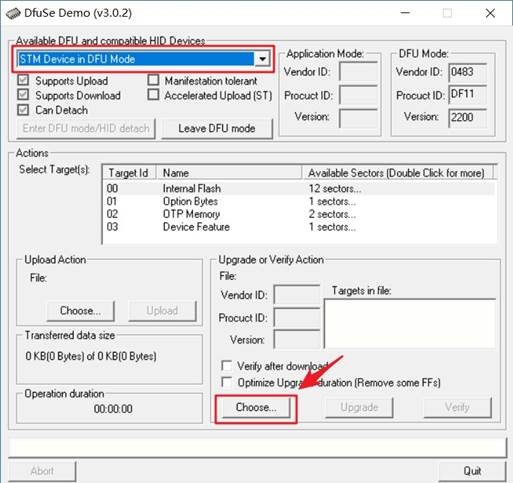Click the Quit button
Screen dimensions: 513x483
pos(472,471)
